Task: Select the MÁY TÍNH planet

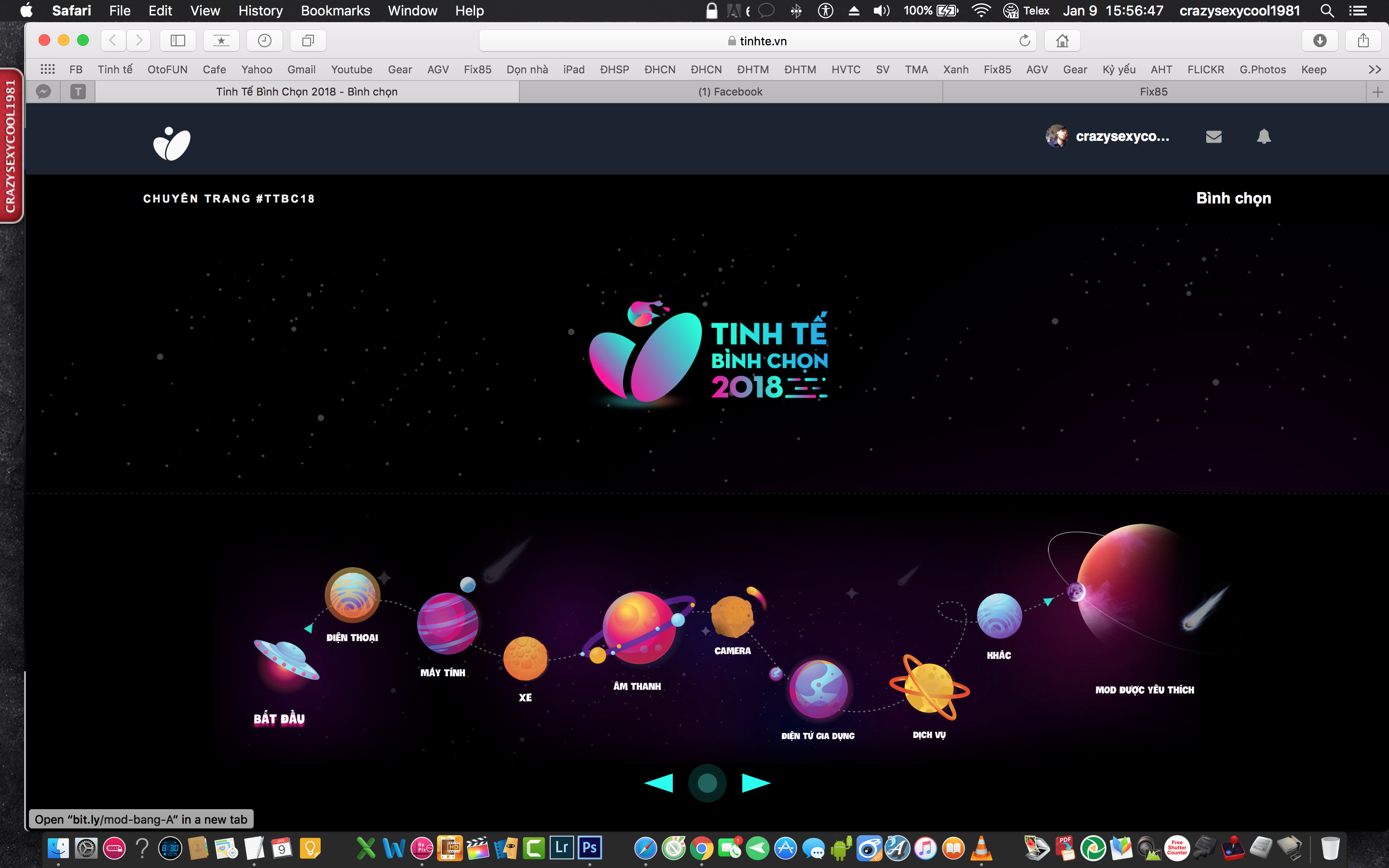Action: tap(448, 624)
